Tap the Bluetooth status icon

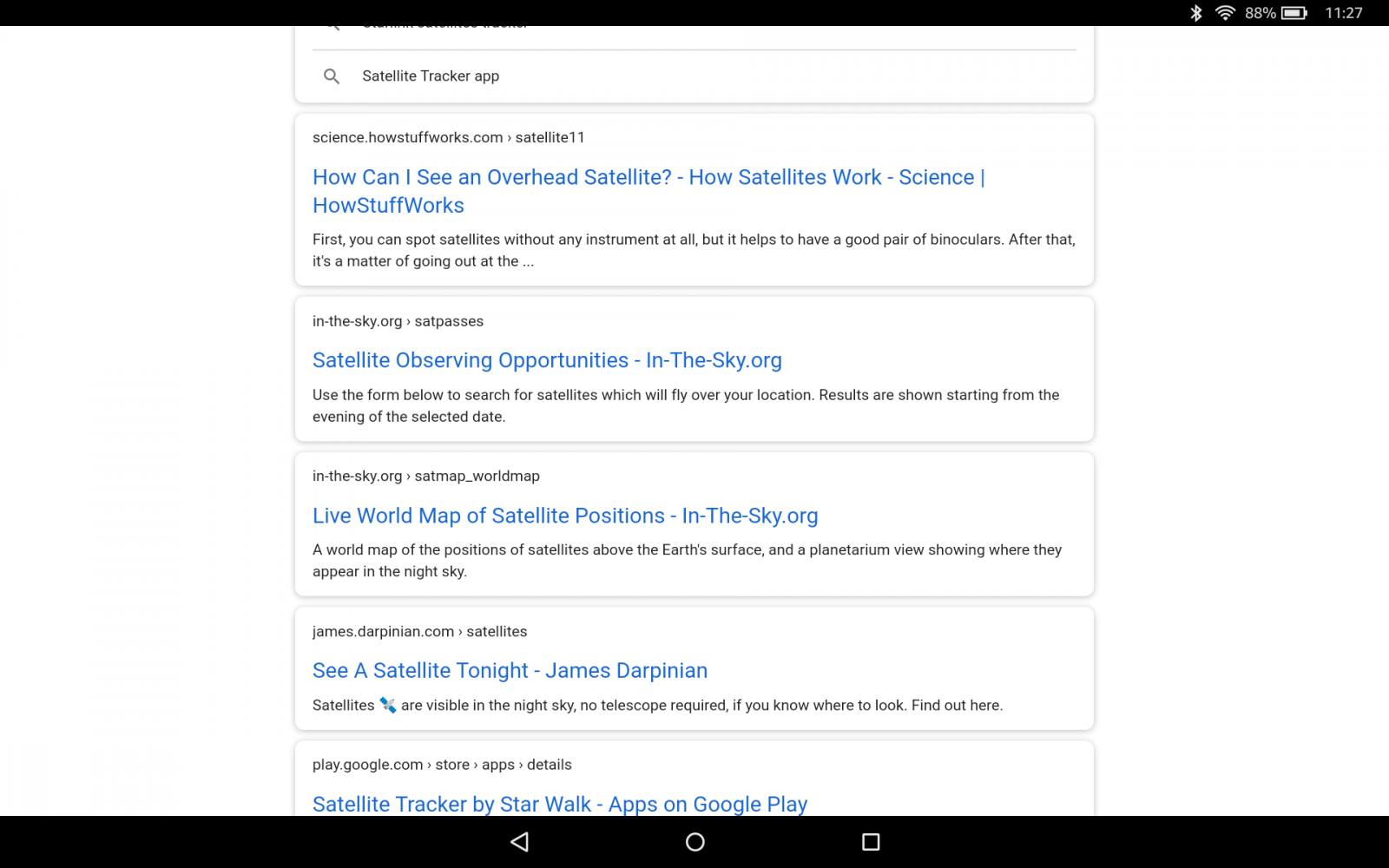tap(1195, 13)
